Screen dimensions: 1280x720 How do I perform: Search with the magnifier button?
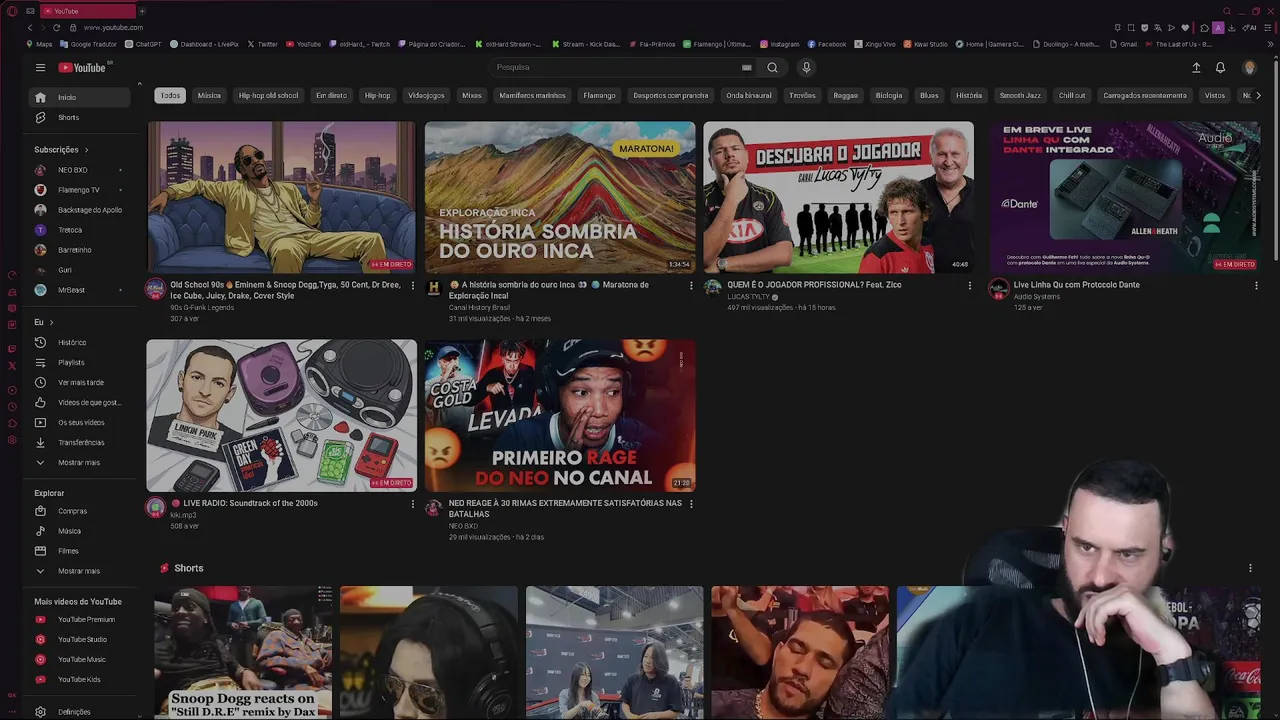(x=772, y=67)
